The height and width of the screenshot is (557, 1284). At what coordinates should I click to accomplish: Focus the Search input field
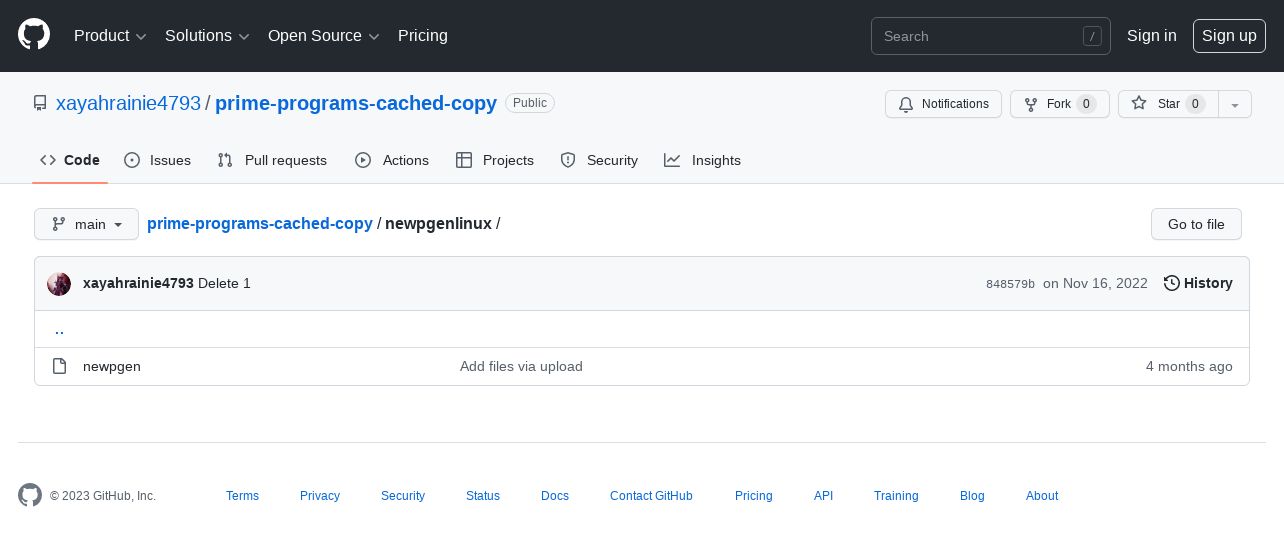(x=990, y=36)
